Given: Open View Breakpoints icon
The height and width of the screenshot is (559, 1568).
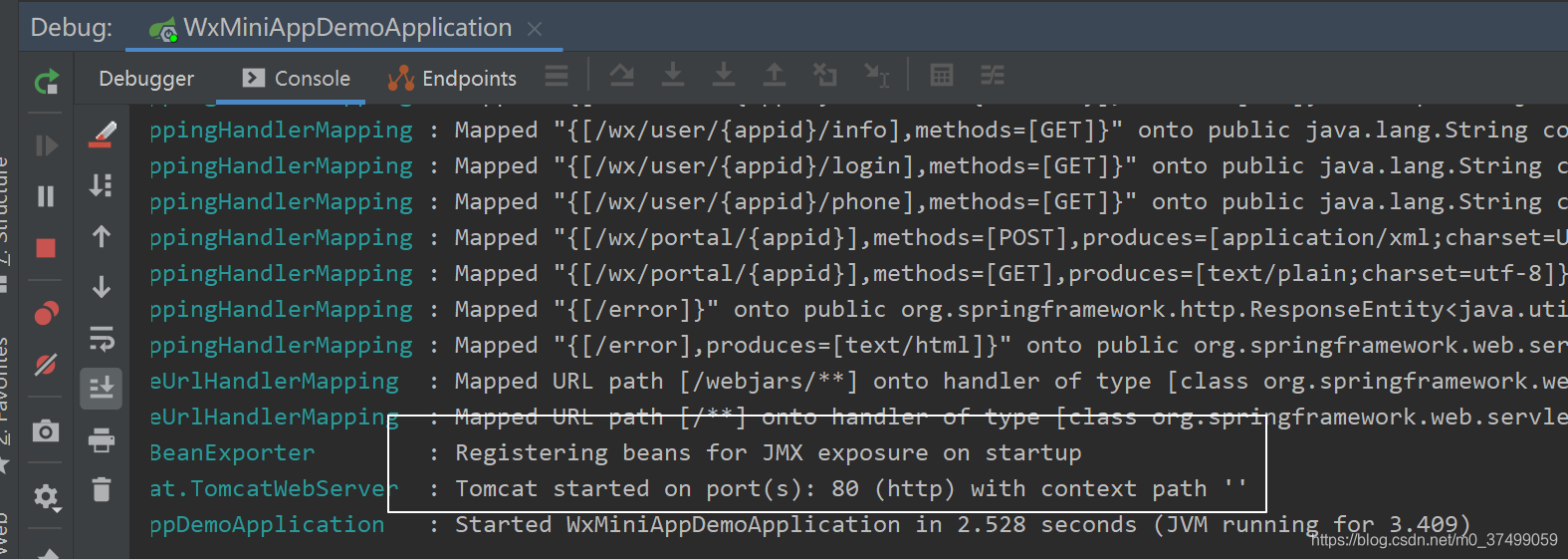Looking at the screenshot, I should [x=46, y=314].
